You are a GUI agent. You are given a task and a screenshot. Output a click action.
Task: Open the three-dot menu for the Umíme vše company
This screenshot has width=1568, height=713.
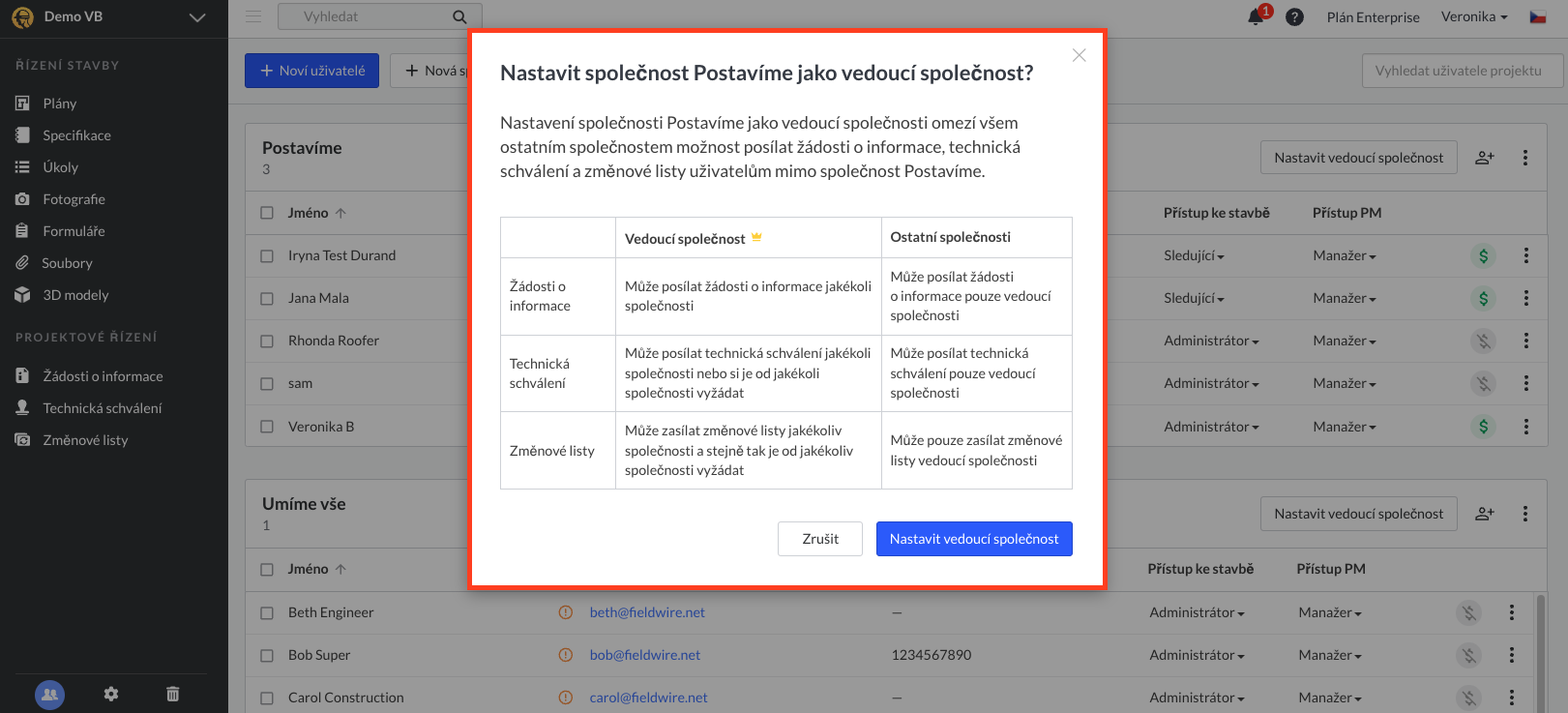pos(1525,514)
